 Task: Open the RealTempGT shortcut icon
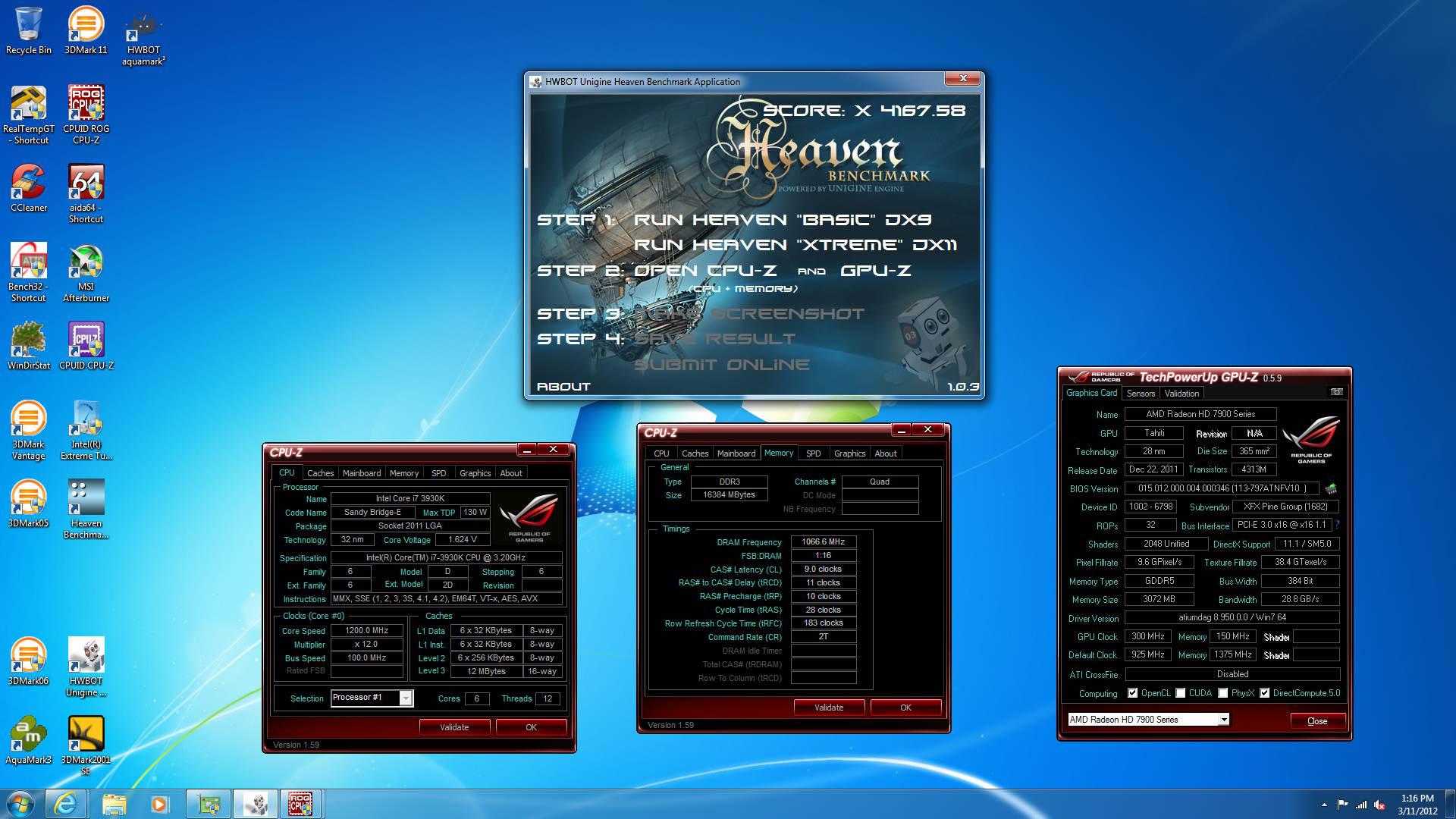tap(29, 115)
